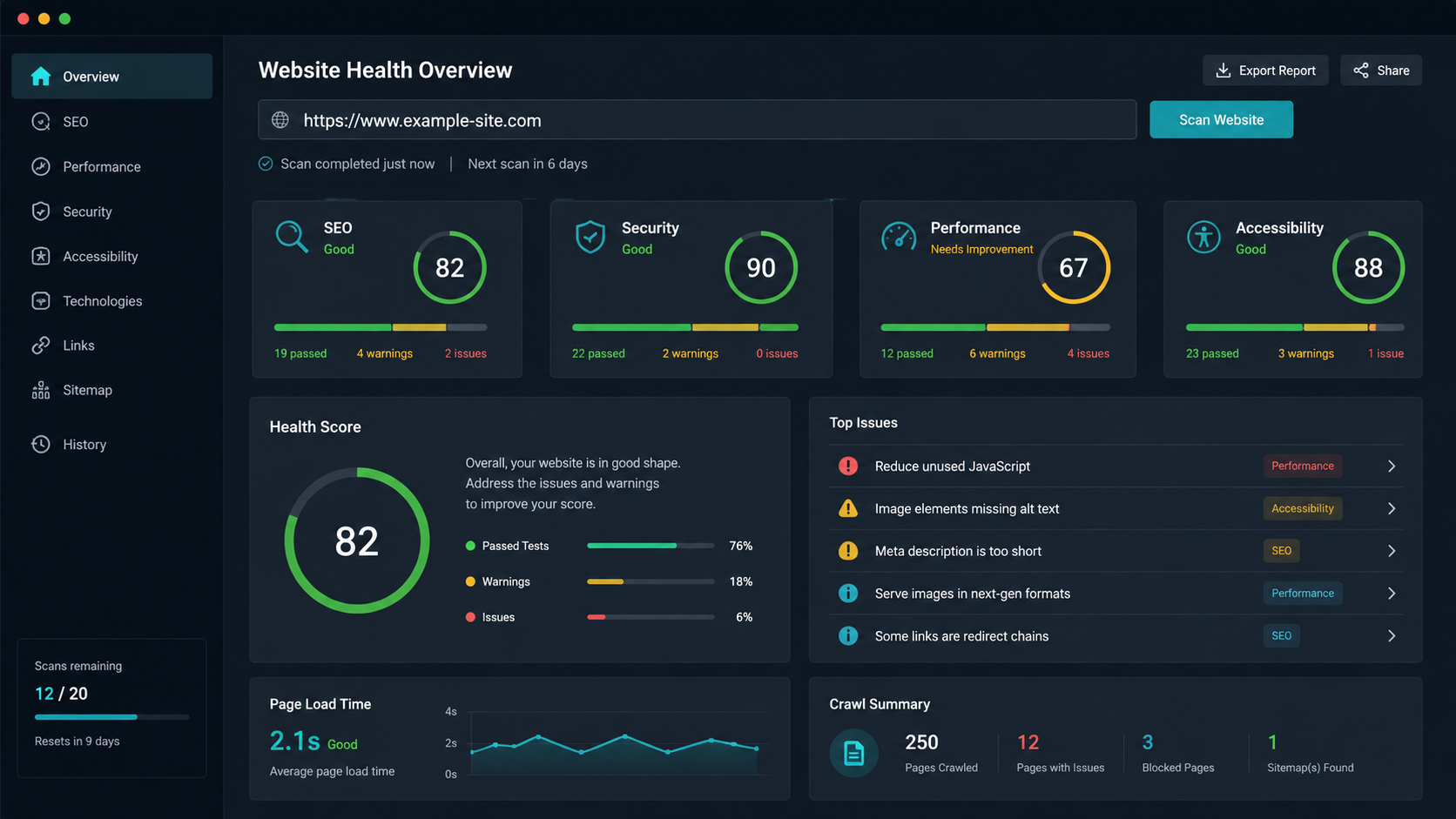Click the Performance score ring showing 67

(1074, 267)
